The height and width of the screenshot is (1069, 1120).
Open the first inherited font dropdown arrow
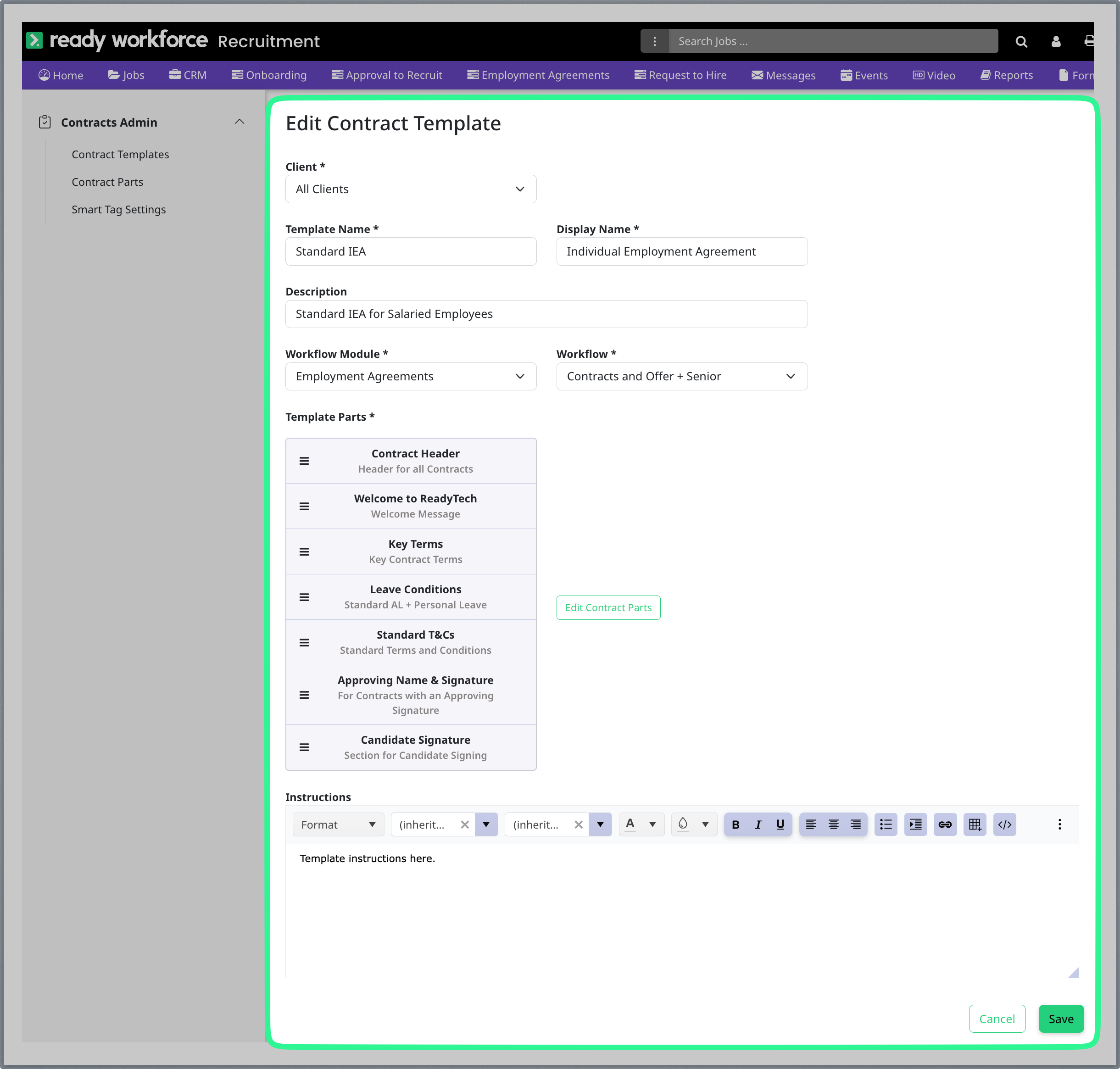[486, 824]
